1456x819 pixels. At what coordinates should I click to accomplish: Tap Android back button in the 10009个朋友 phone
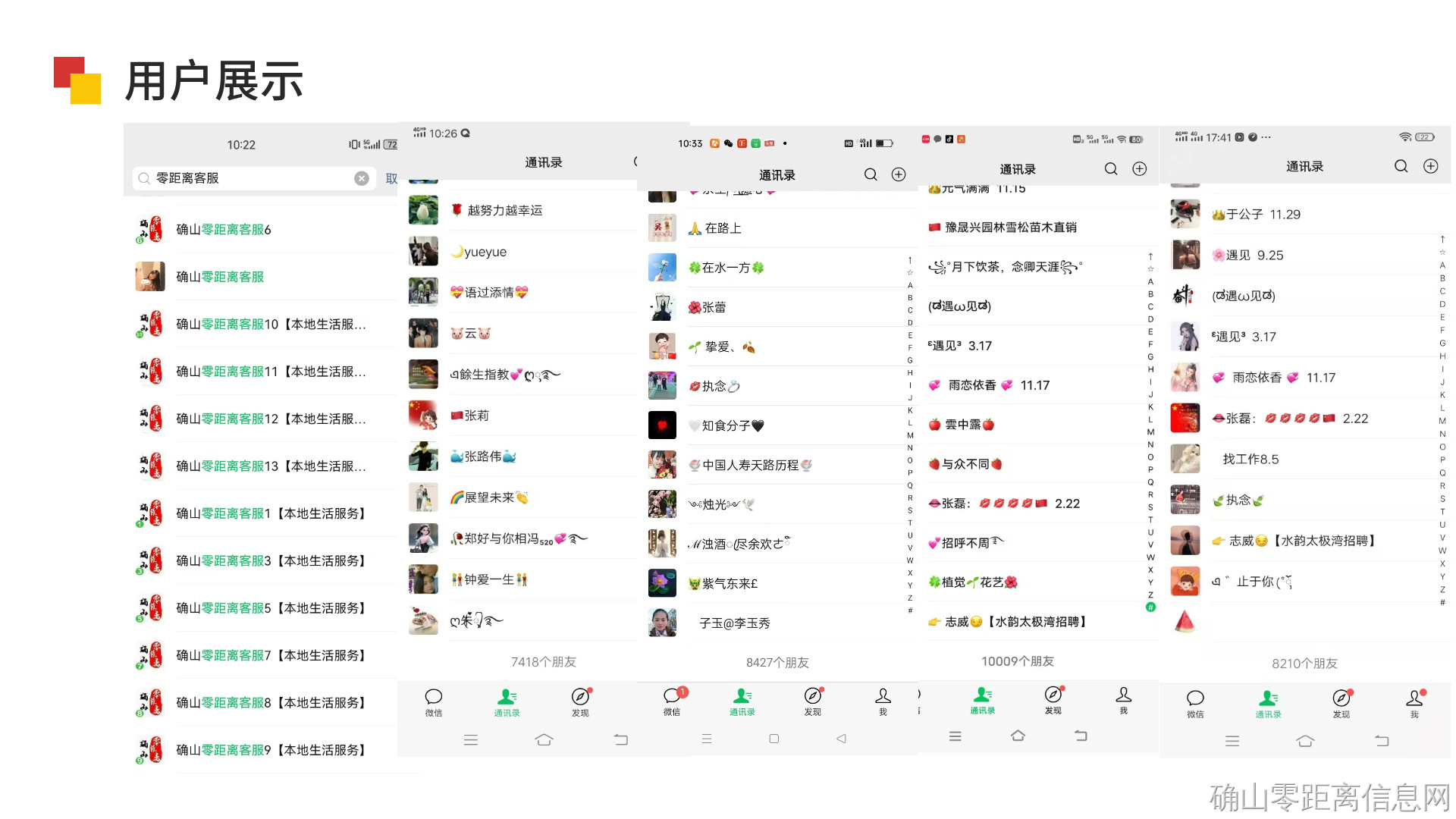coord(1081,736)
